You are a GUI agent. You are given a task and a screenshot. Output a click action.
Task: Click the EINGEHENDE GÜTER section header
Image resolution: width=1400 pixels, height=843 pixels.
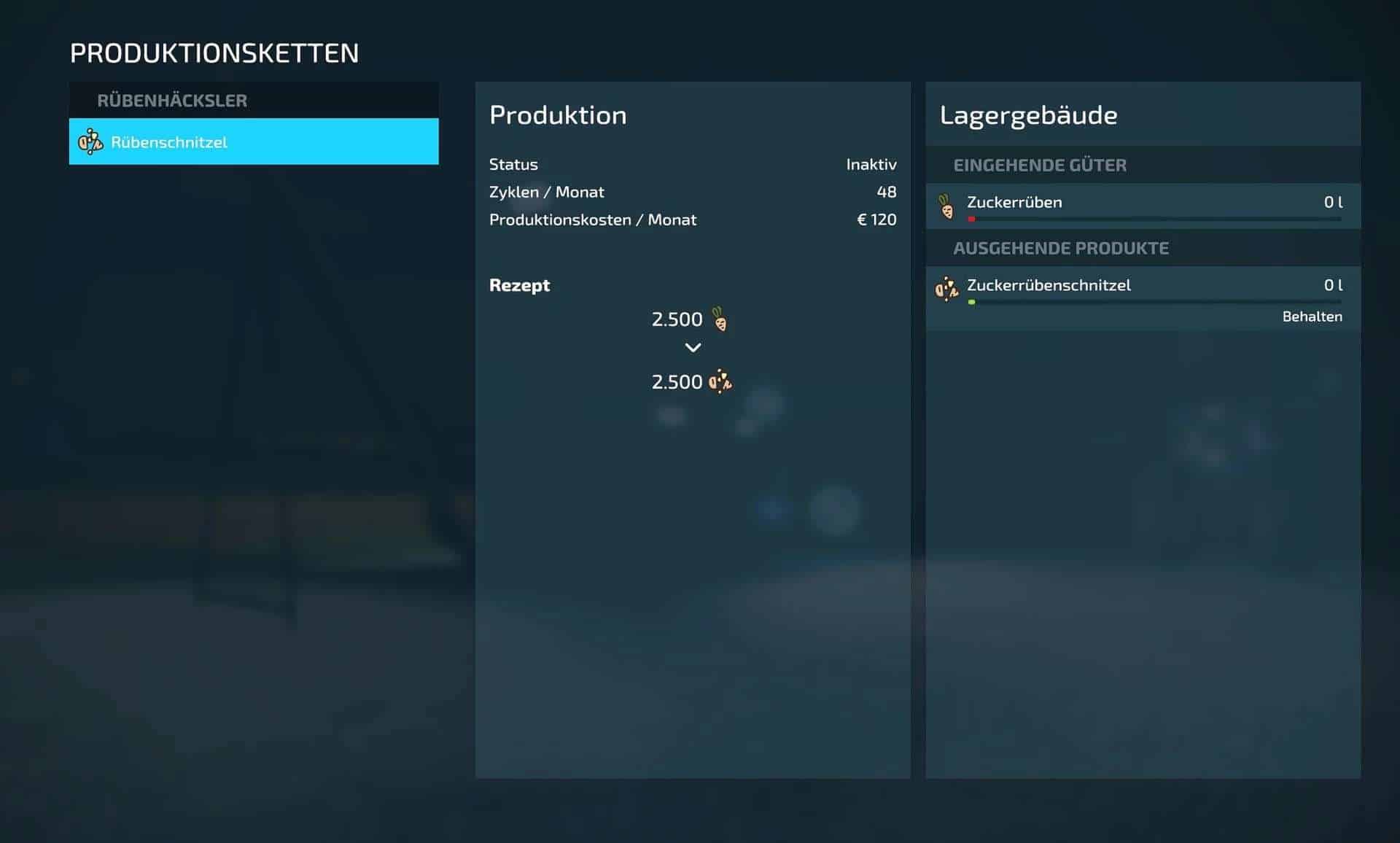coord(1040,165)
